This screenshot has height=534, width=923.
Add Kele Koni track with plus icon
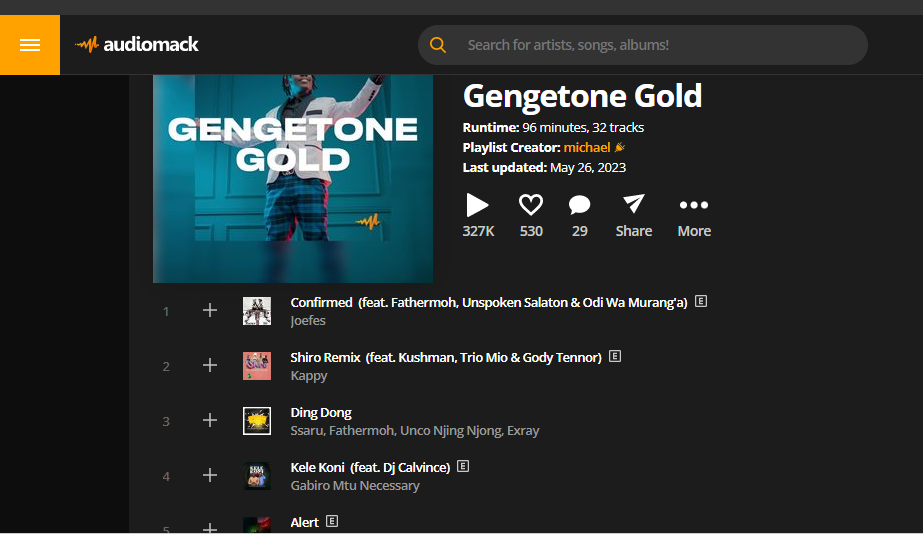click(x=210, y=475)
